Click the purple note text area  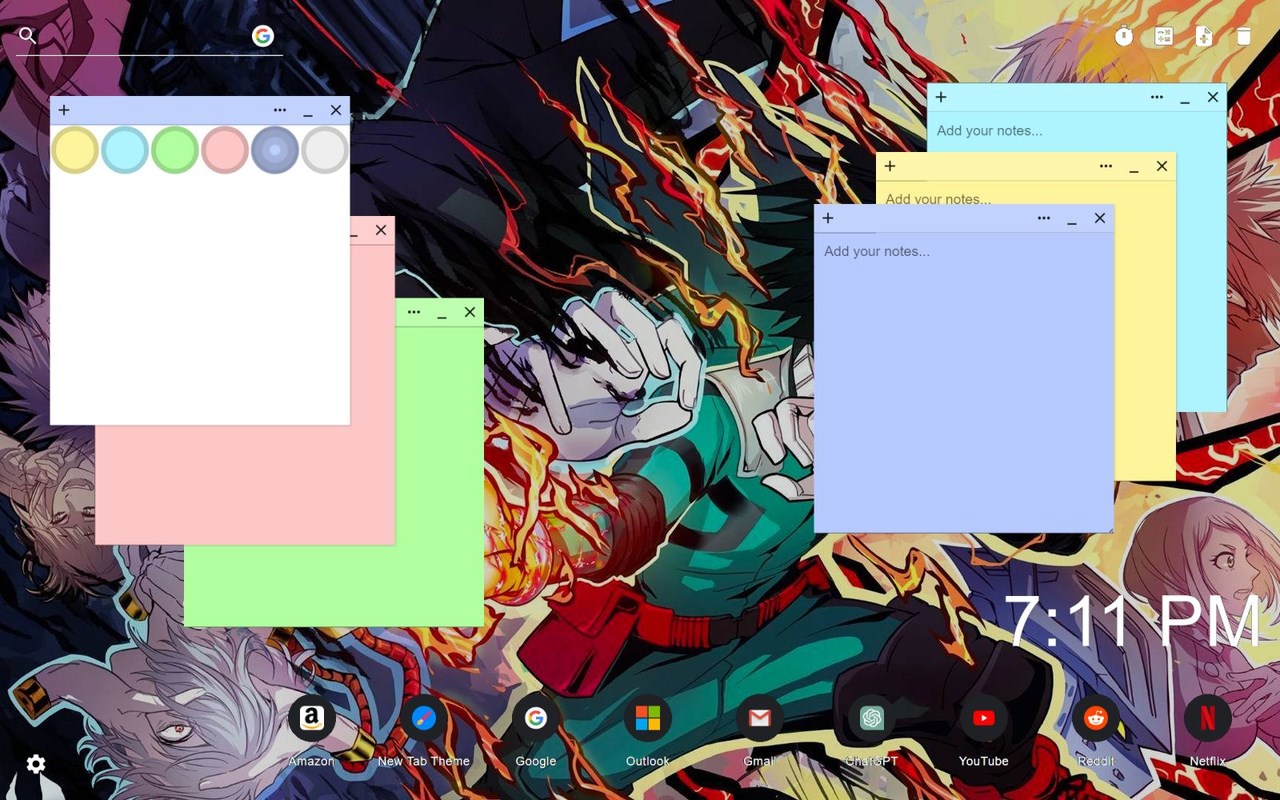click(x=964, y=382)
